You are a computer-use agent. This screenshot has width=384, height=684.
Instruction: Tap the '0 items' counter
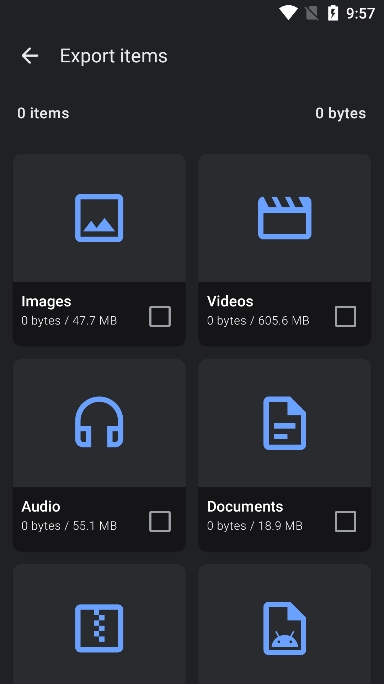point(43,113)
